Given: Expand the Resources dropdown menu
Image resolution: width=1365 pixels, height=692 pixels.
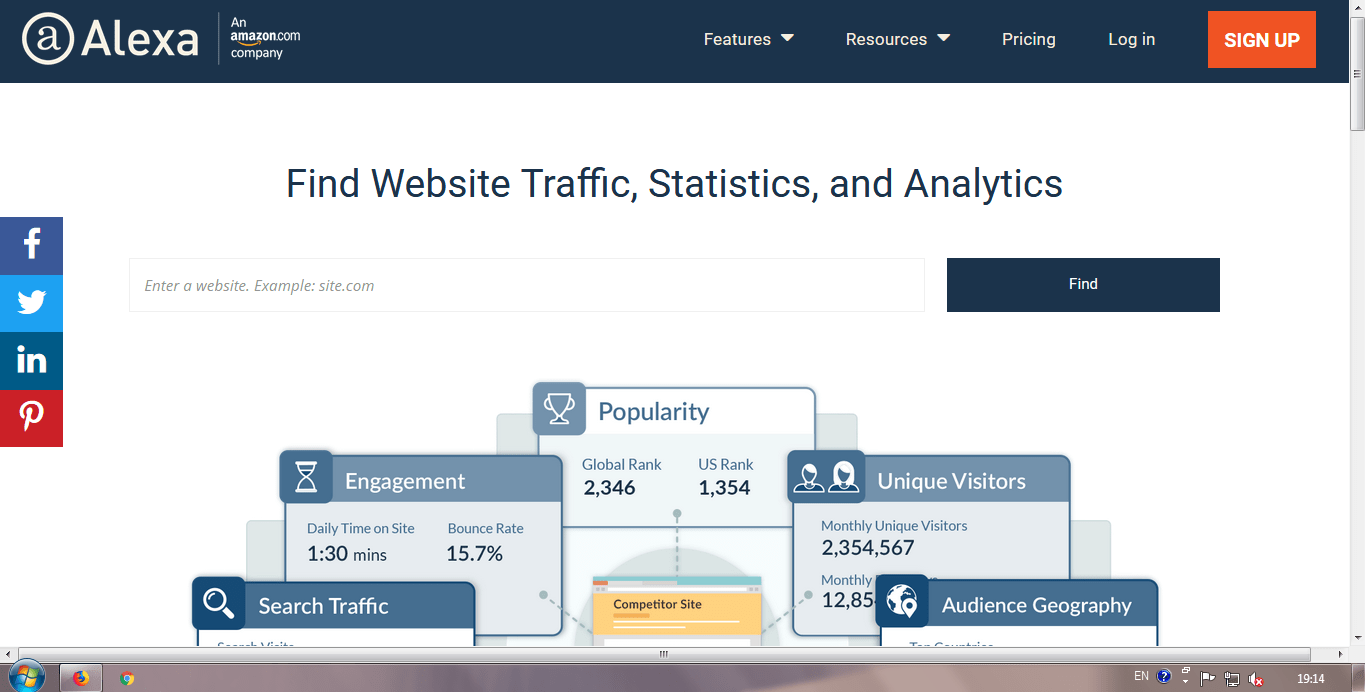Looking at the screenshot, I should point(898,39).
